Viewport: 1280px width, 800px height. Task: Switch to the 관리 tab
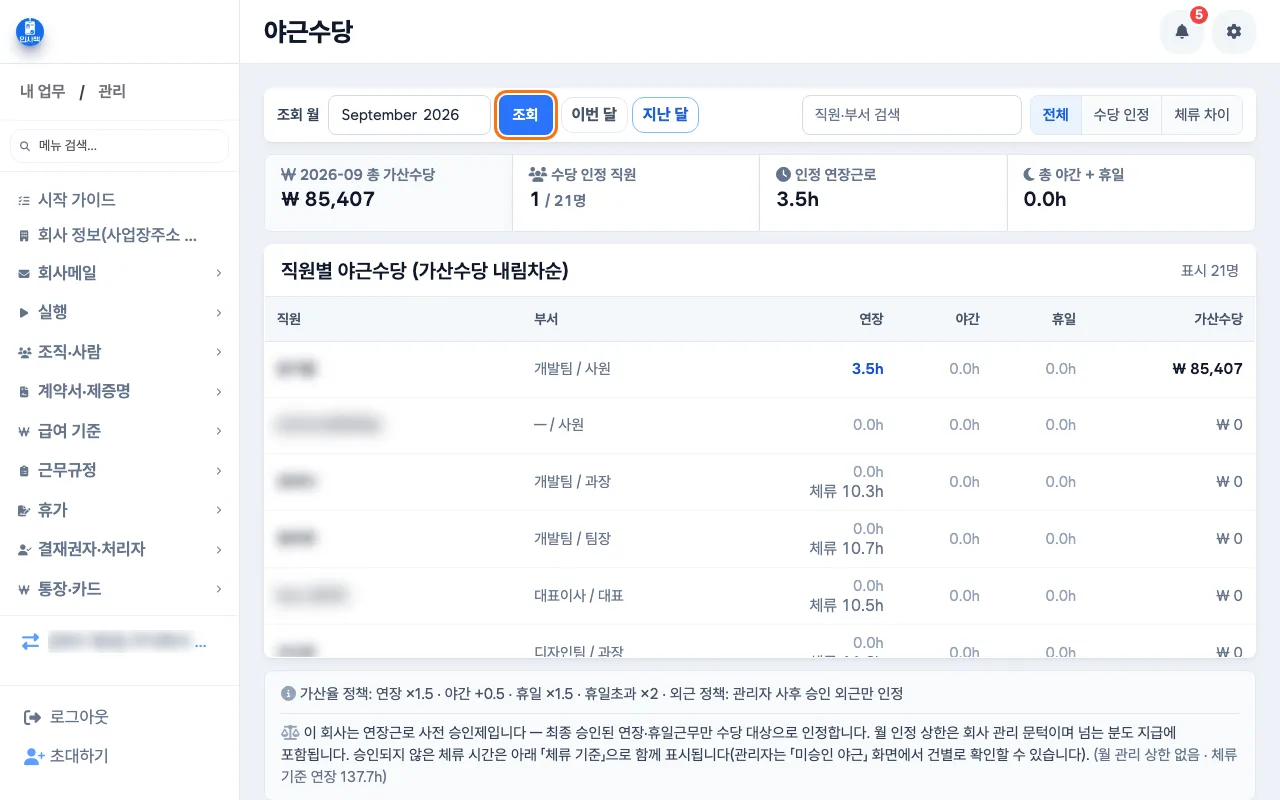pos(112,91)
